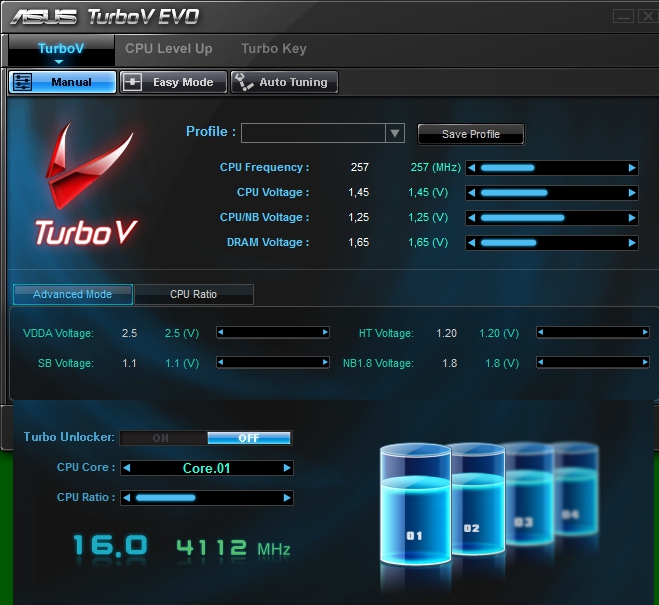The width and height of the screenshot is (659, 605).
Task: Select the Advanced Mode tab
Action: point(73,294)
